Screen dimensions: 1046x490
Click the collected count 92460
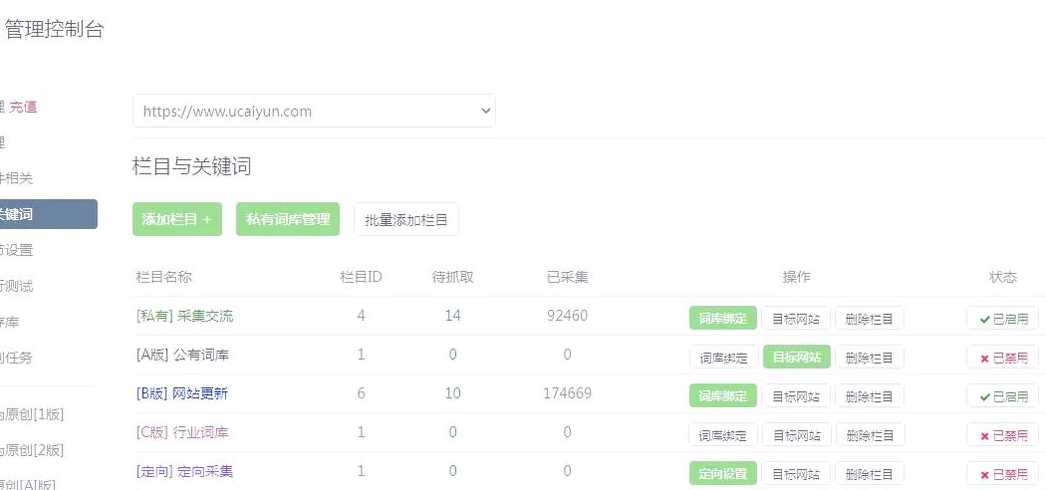(567, 315)
